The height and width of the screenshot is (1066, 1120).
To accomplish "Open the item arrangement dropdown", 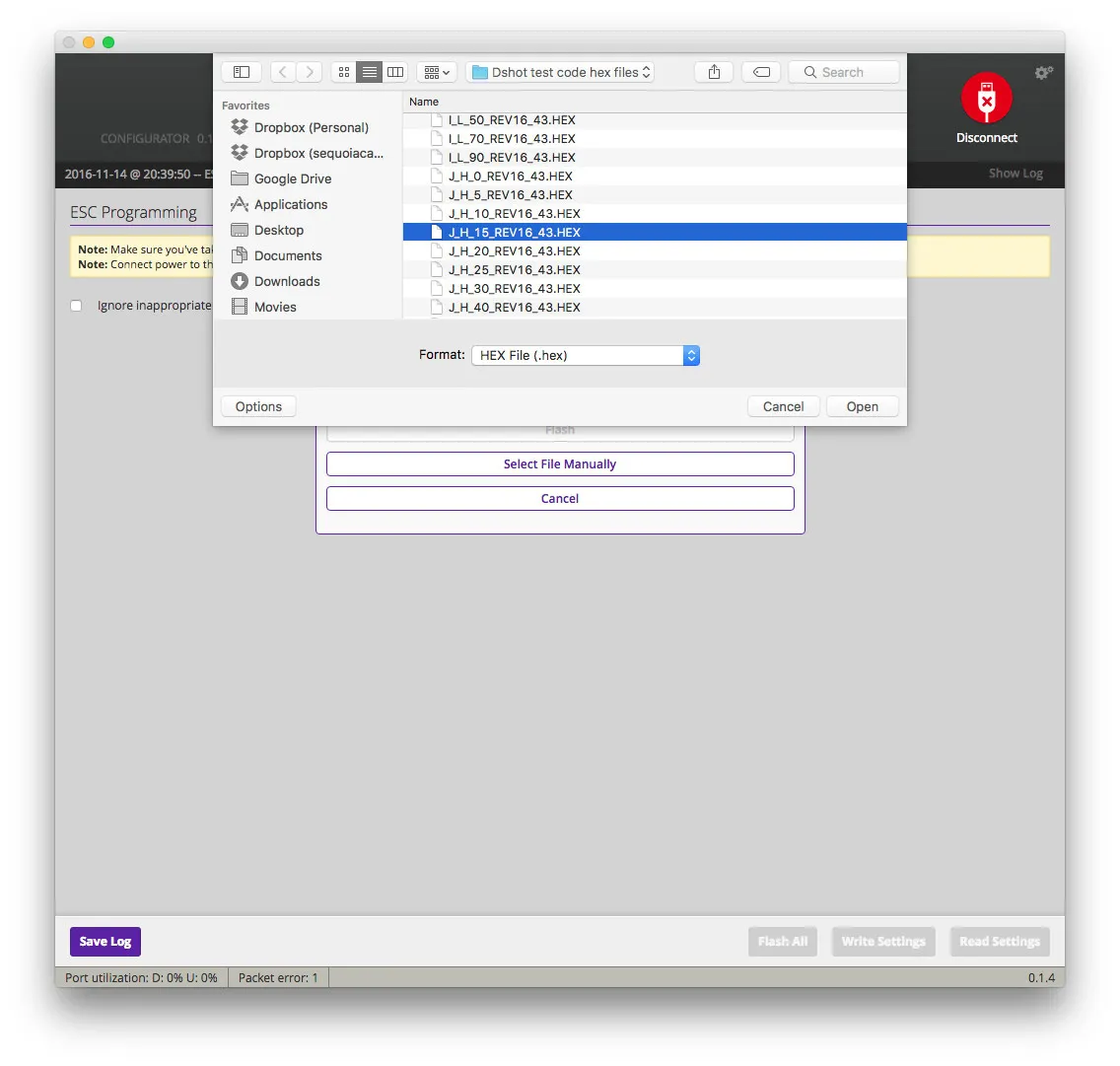I will [x=437, y=72].
